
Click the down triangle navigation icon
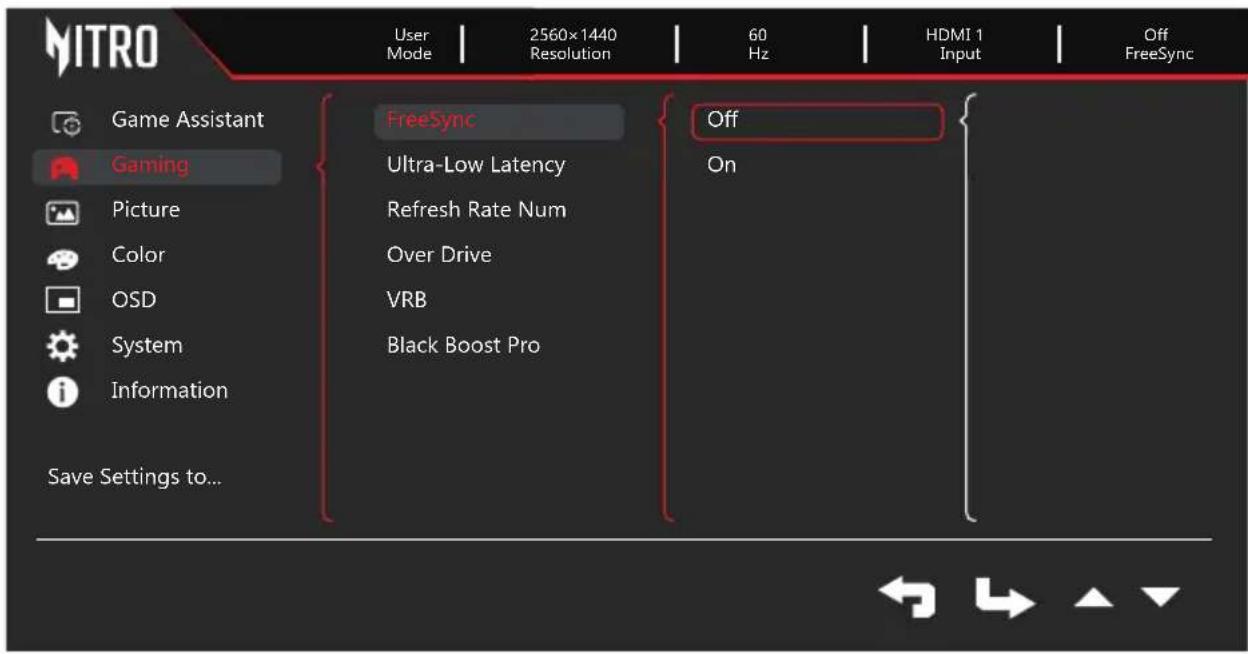click(1160, 597)
